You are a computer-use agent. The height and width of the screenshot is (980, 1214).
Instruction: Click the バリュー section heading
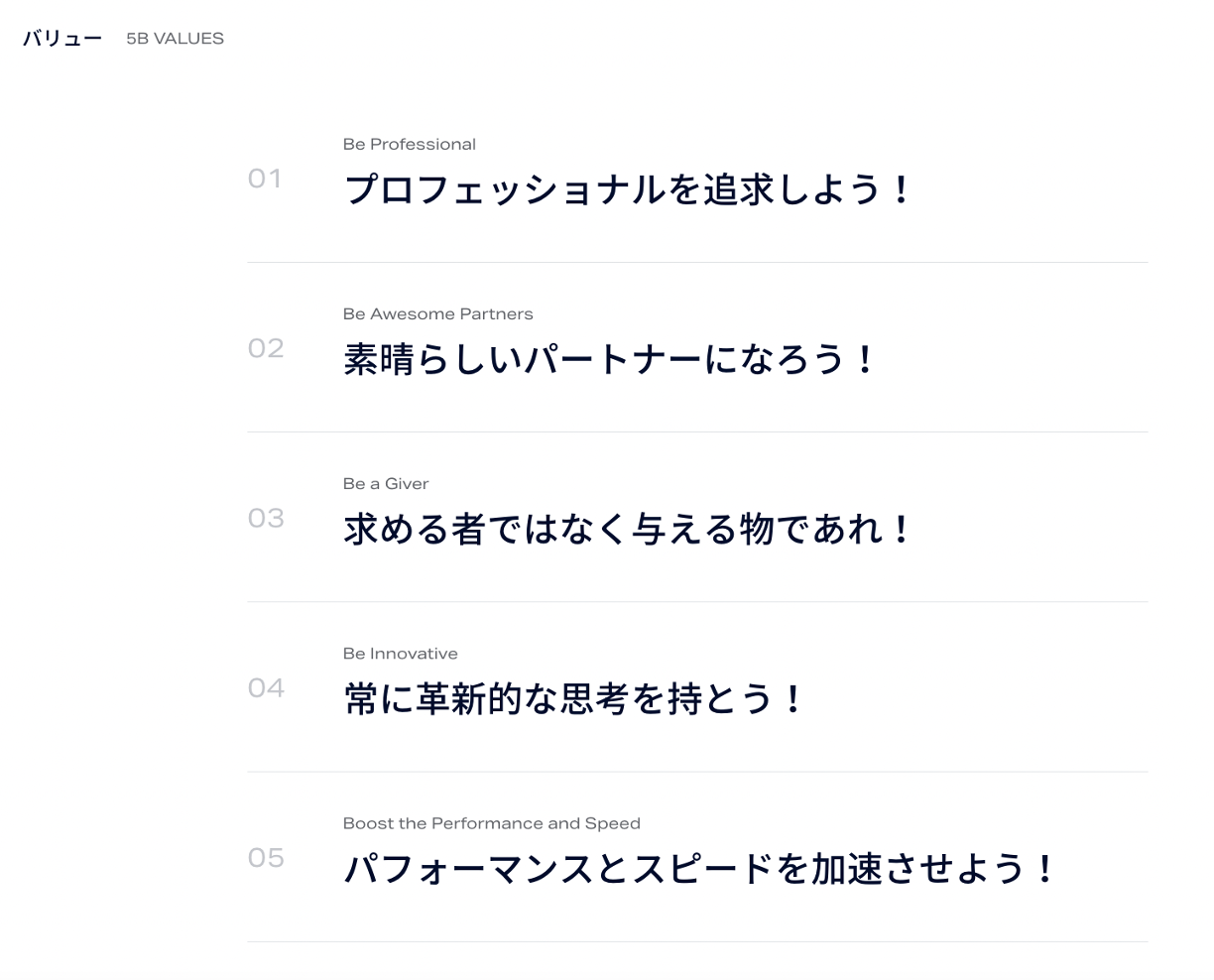click(x=62, y=39)
